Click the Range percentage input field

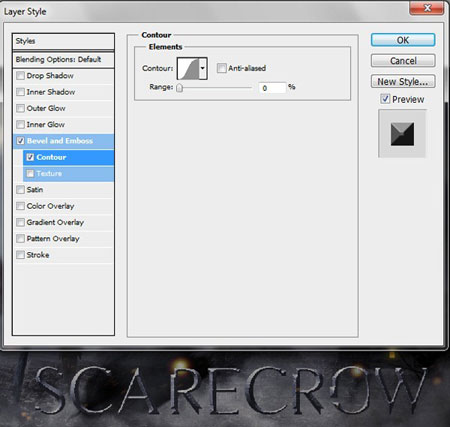point(272,88)
